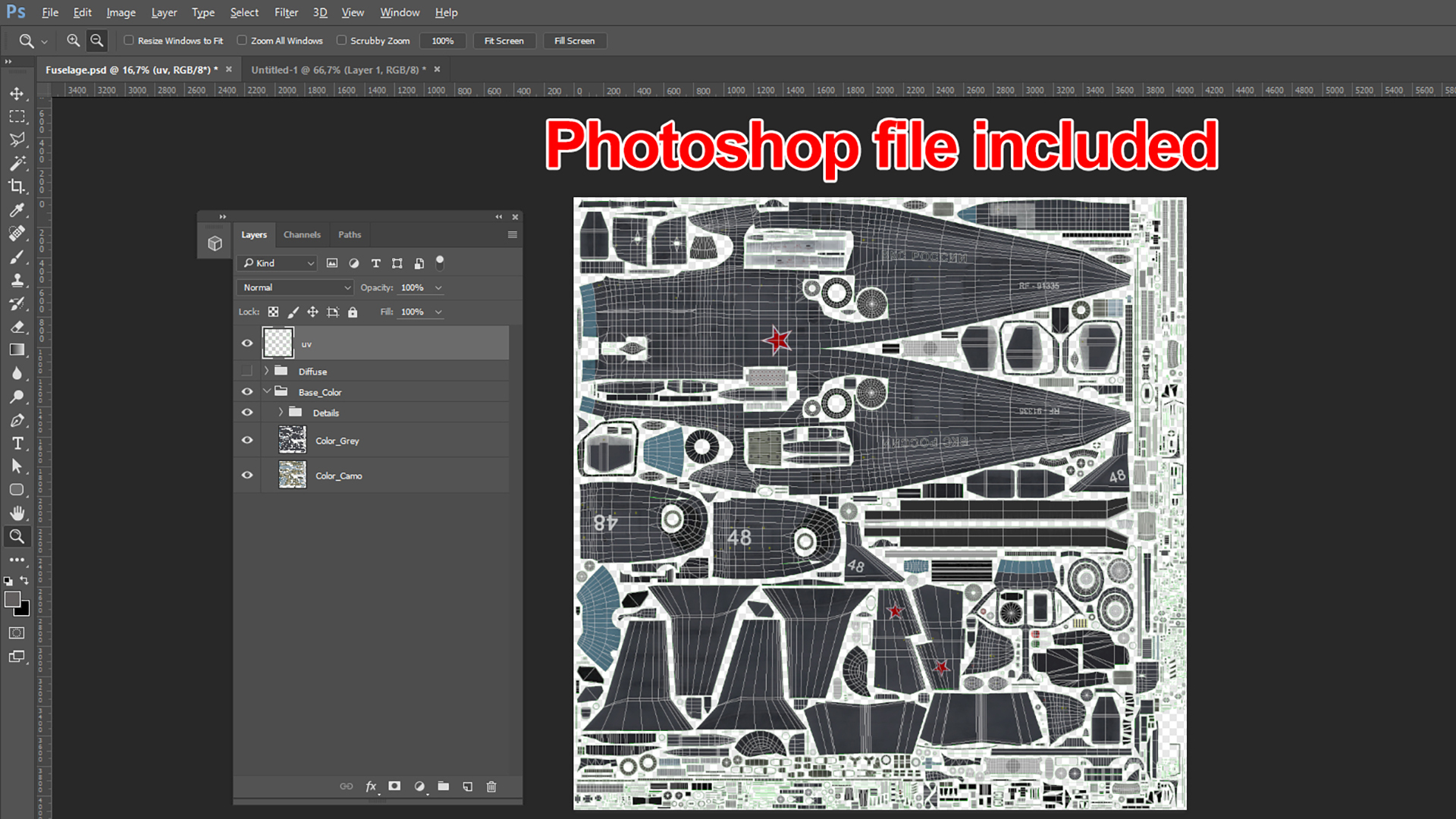Enable Resize Windows to Fit checkbox

(x=129, y=40)
